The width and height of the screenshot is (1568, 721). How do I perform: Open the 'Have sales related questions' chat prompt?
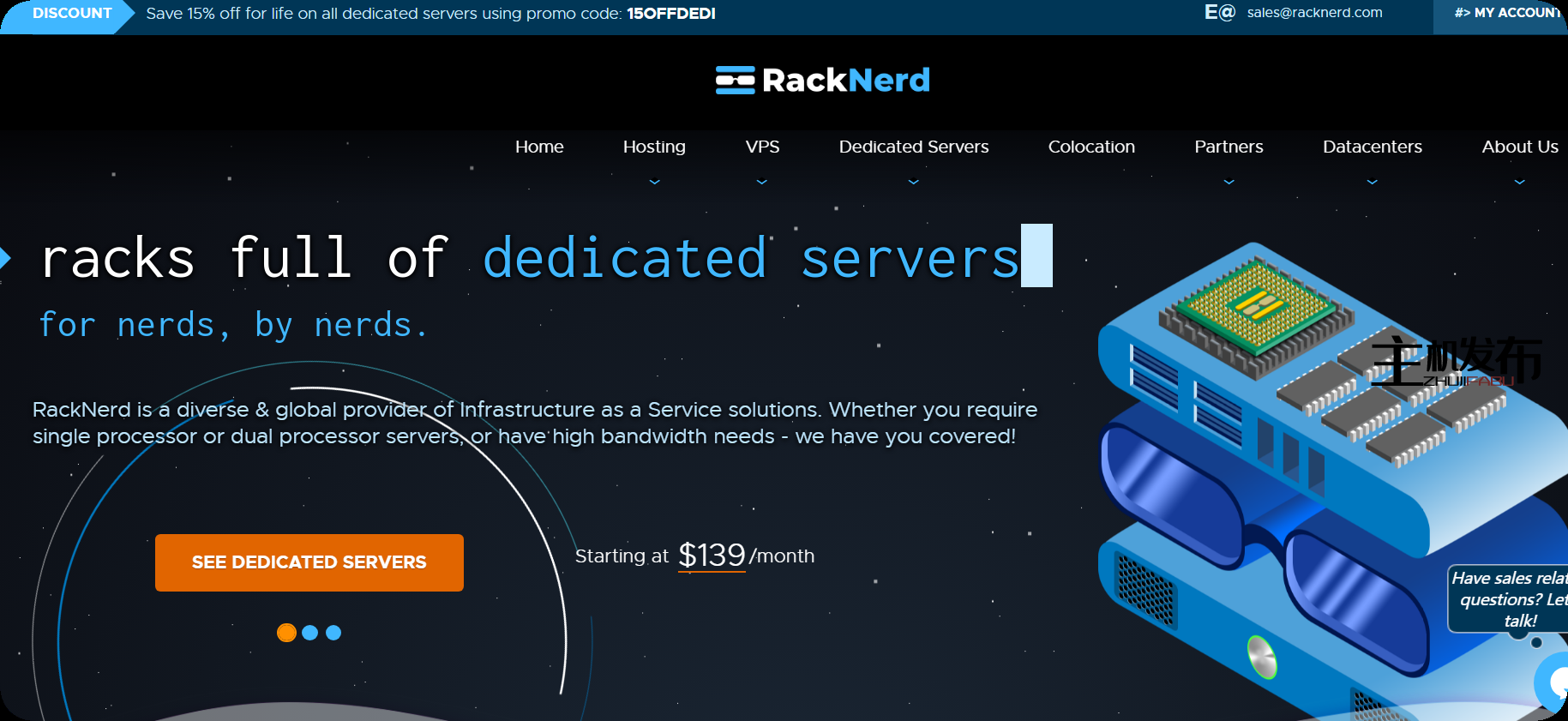(1509, 598)
